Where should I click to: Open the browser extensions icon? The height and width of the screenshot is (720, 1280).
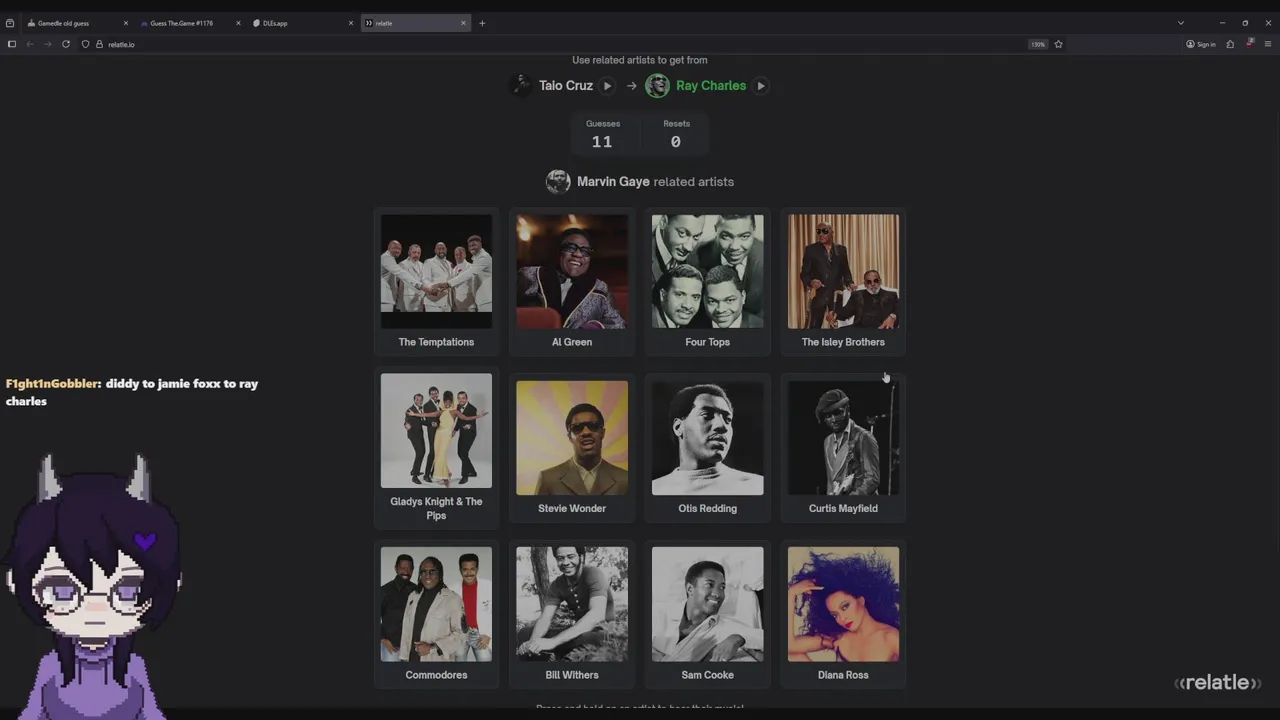(1230, 44)
